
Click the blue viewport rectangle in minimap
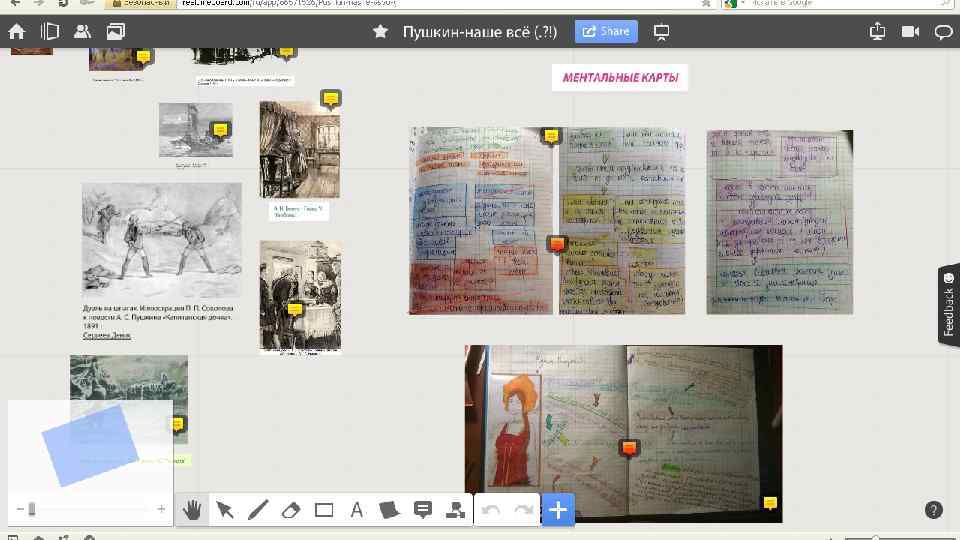click(x=90, y=445)
